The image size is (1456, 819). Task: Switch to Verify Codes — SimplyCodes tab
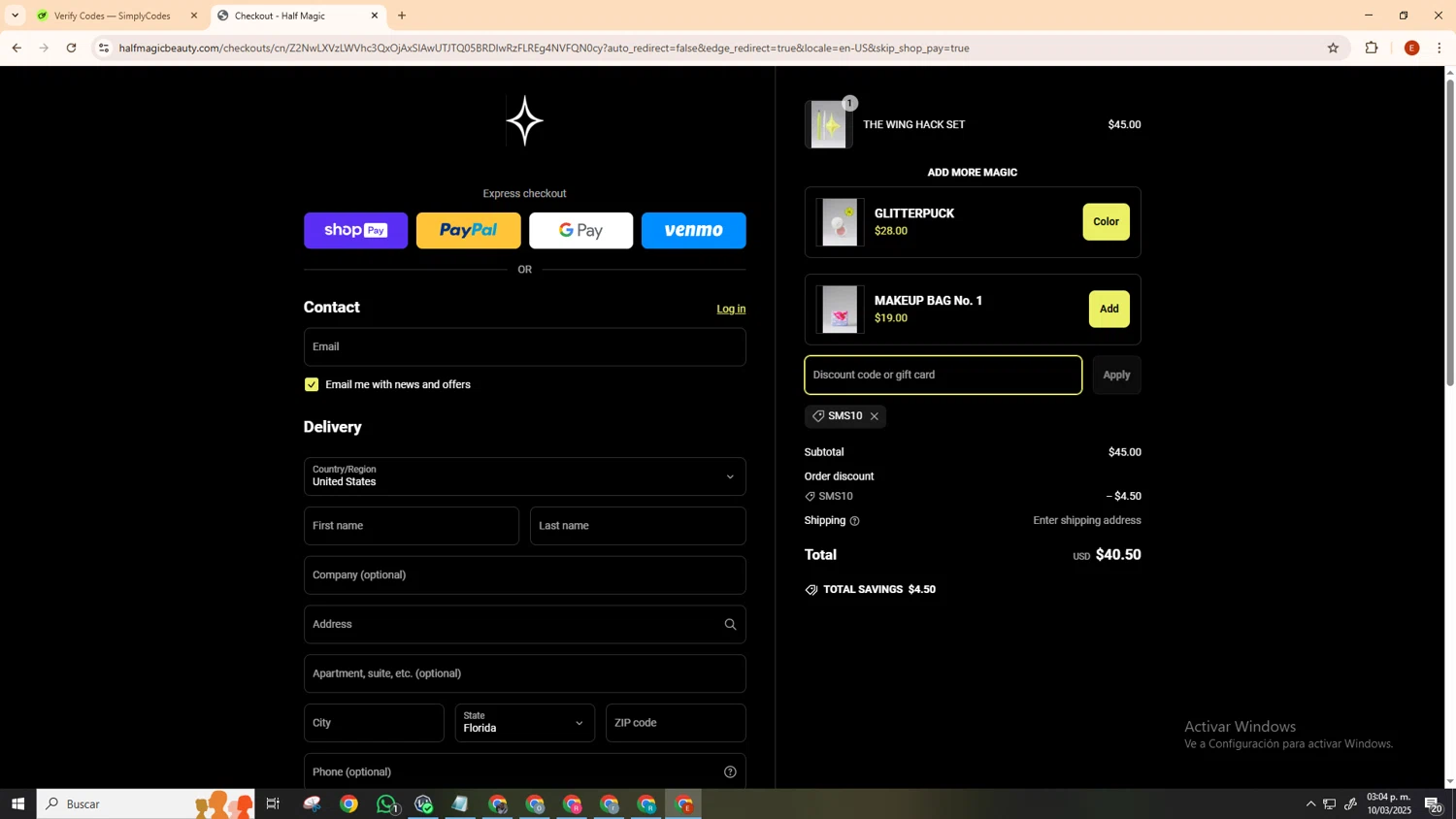[x=113, y=16]
